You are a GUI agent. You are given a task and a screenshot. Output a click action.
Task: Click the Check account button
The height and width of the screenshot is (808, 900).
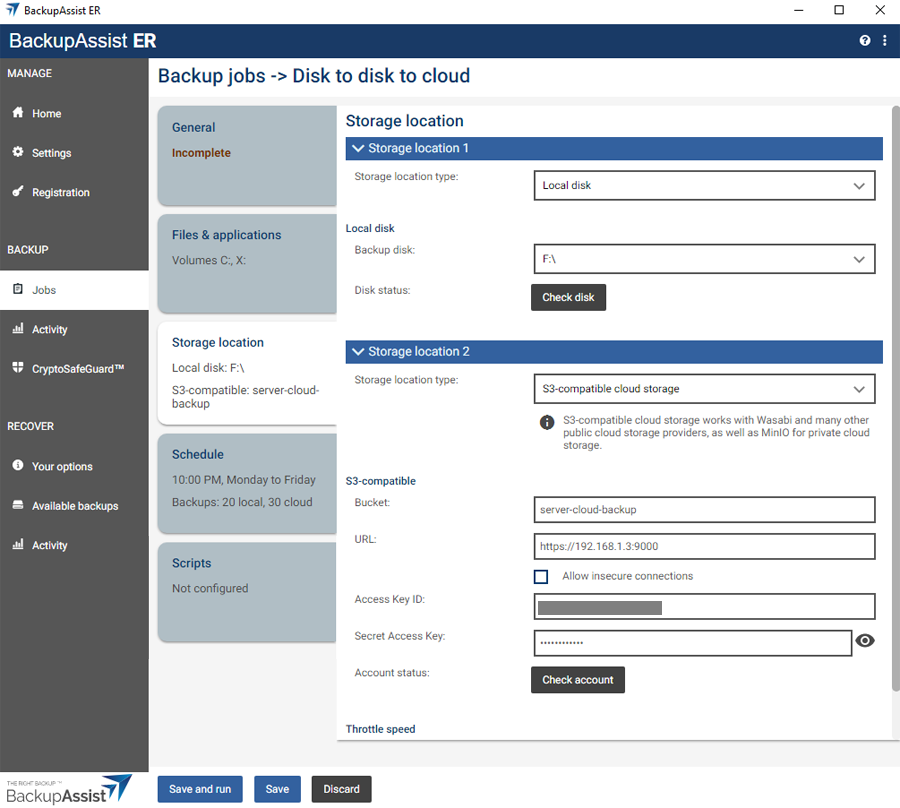(x=577, y=679)
